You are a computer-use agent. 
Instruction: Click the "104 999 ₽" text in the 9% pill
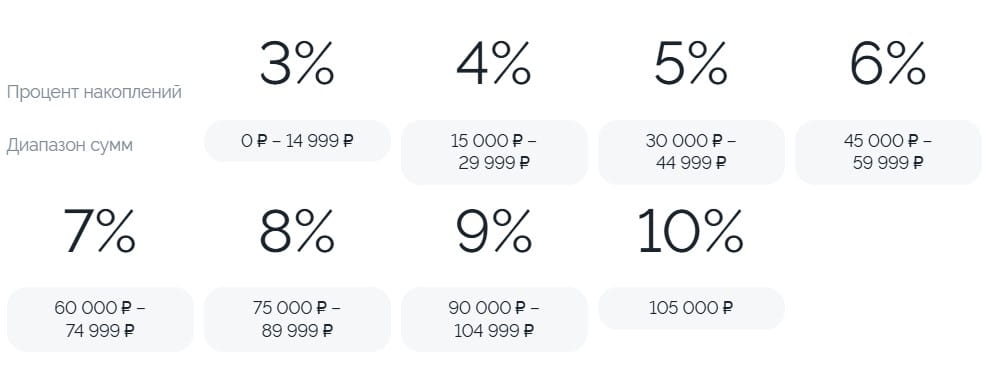[494, 330]
